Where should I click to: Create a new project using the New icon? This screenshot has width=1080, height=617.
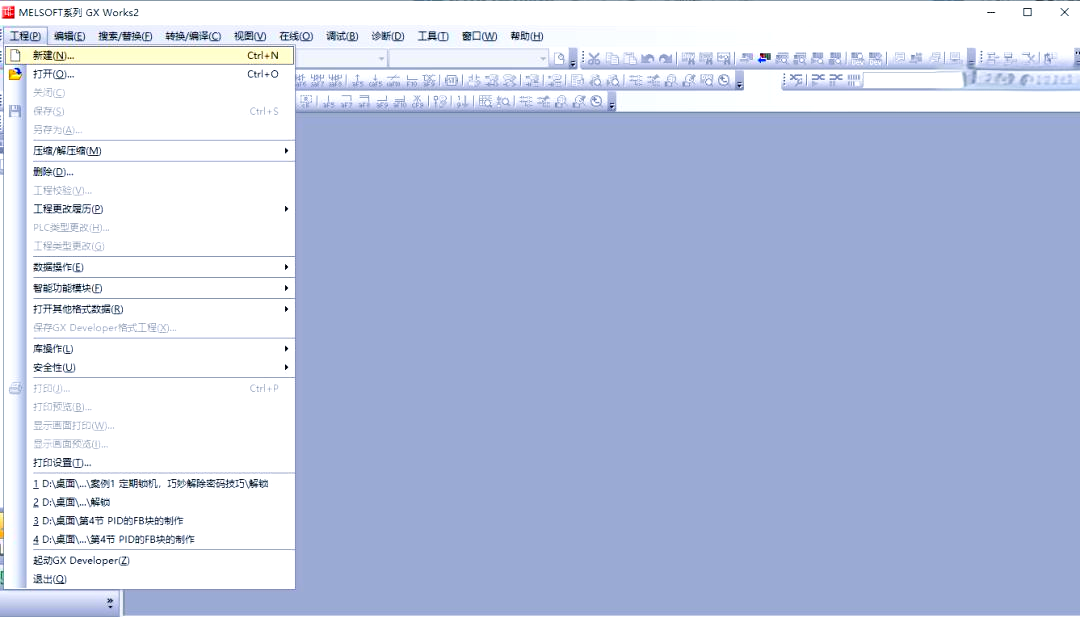pos(14,57)
